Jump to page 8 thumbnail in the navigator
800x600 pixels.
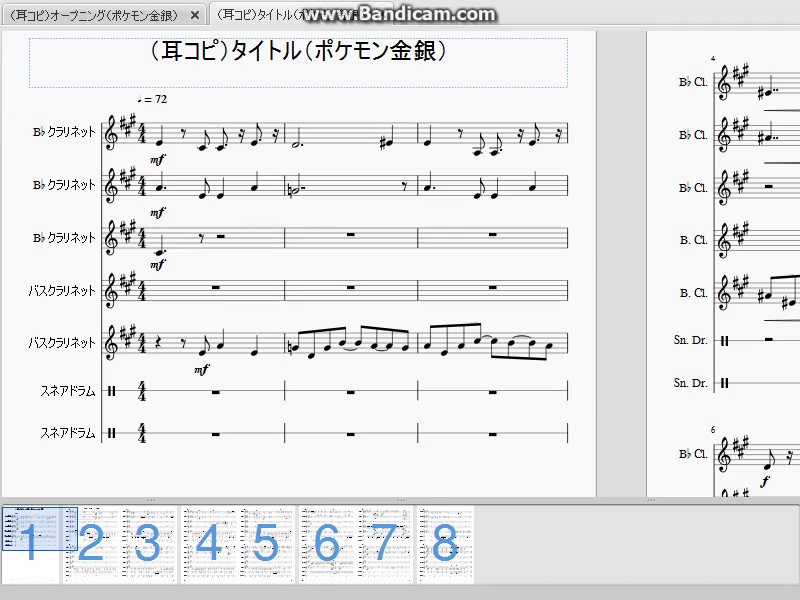445,544
